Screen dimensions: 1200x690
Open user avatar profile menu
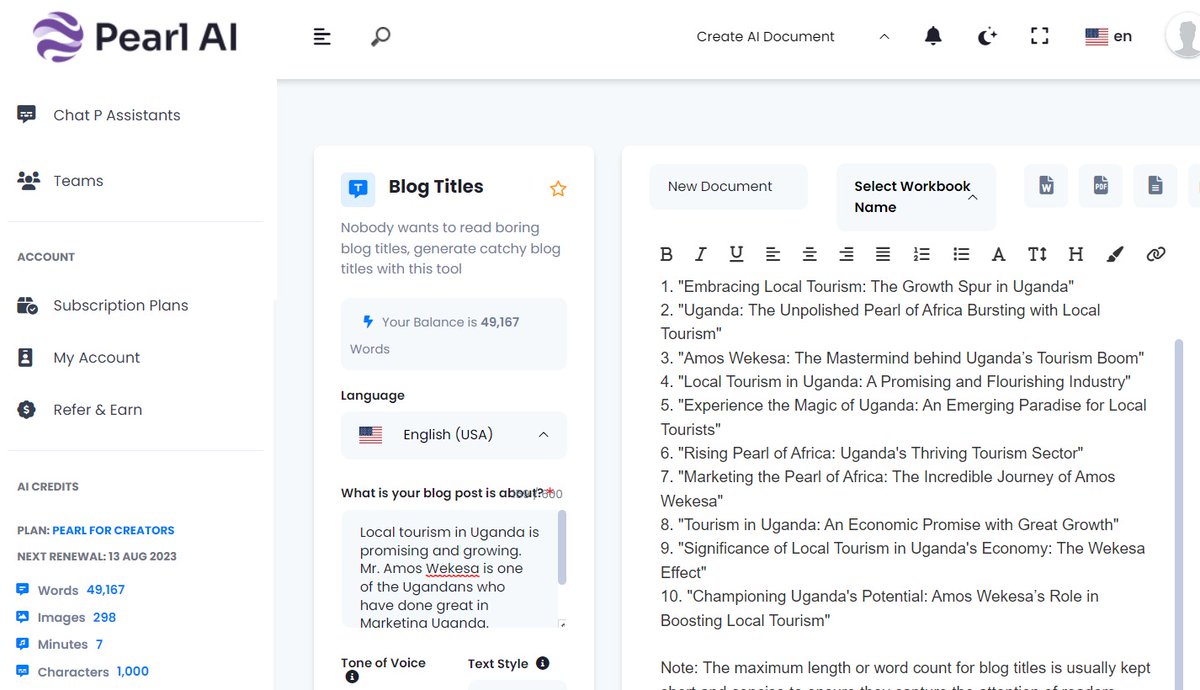1185,37
